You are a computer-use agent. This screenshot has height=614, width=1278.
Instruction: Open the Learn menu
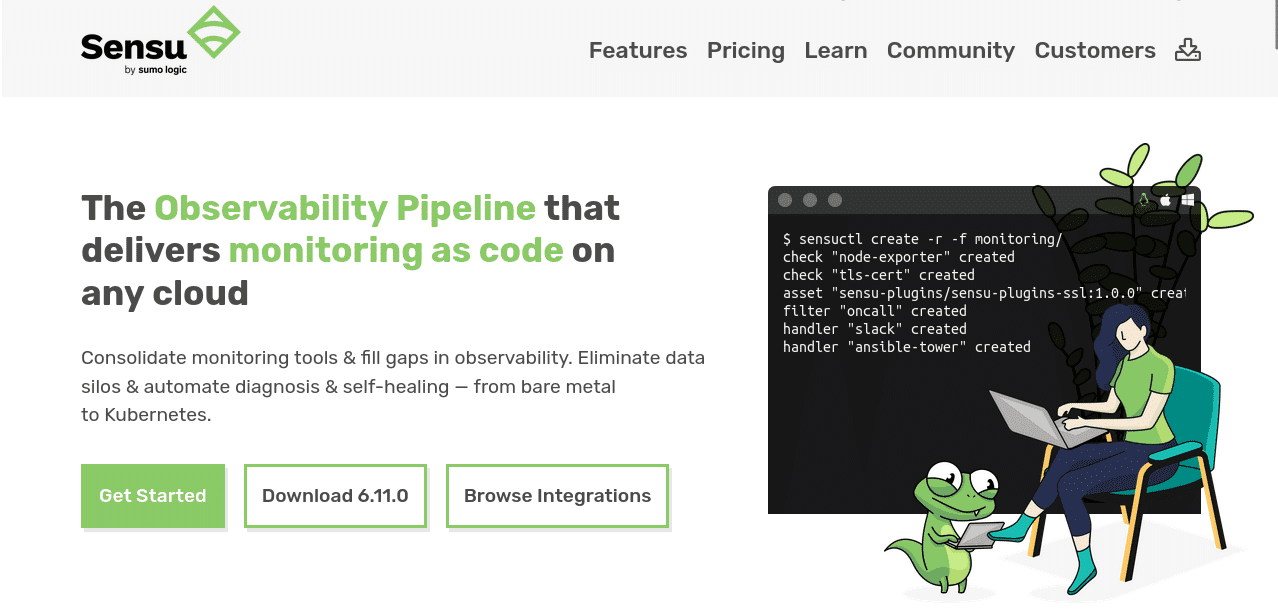[x=836, y=50]
